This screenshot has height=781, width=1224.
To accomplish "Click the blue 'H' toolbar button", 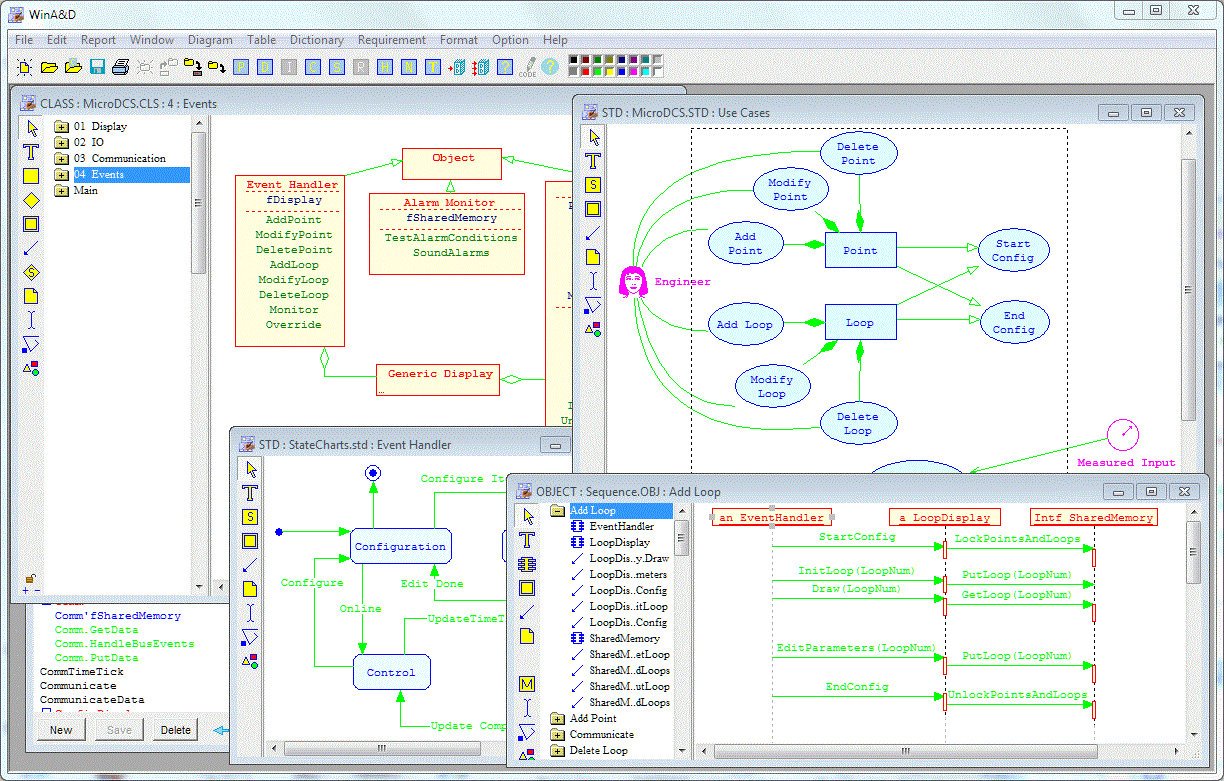I will tap(384, 67).
